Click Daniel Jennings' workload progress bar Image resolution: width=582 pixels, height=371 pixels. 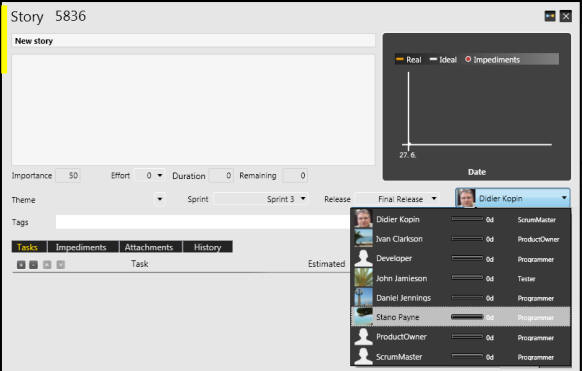pos(467,298)
